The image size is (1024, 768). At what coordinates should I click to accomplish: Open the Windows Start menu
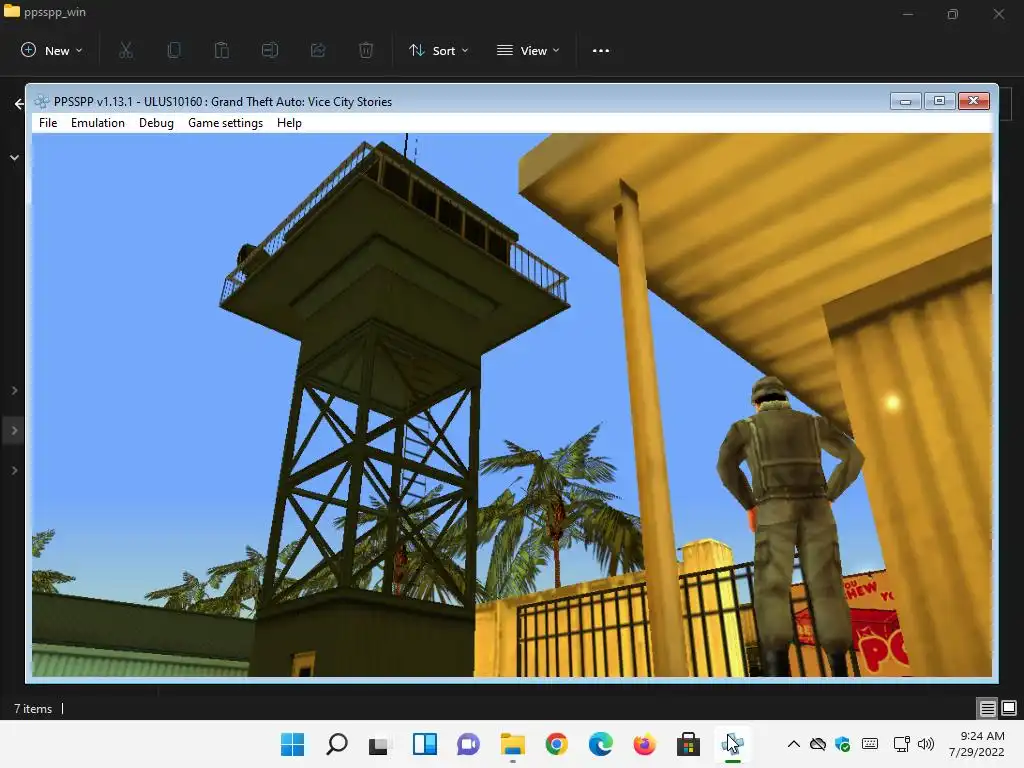point(293,744)
